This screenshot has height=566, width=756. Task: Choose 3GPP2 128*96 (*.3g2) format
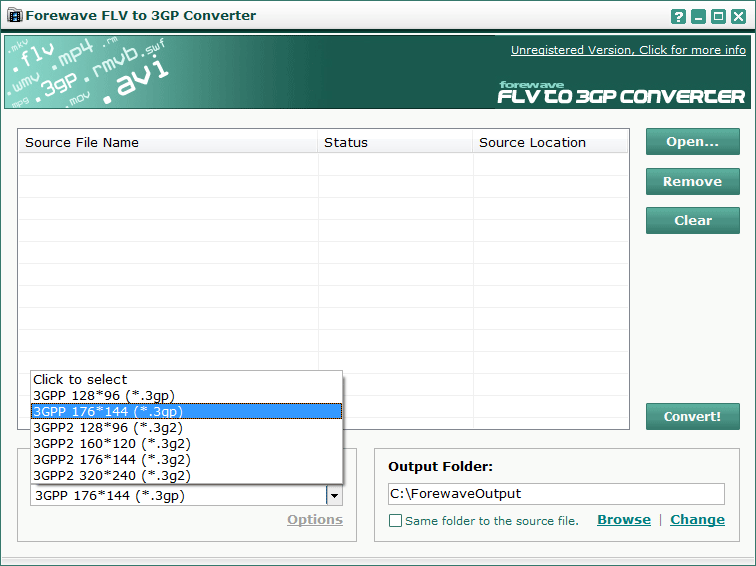(187, 428)
